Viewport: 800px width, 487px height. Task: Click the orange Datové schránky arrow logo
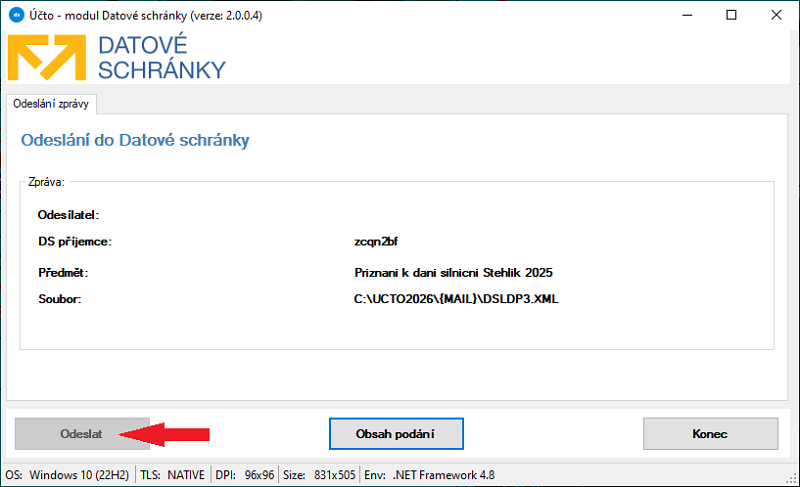point(47,59)
